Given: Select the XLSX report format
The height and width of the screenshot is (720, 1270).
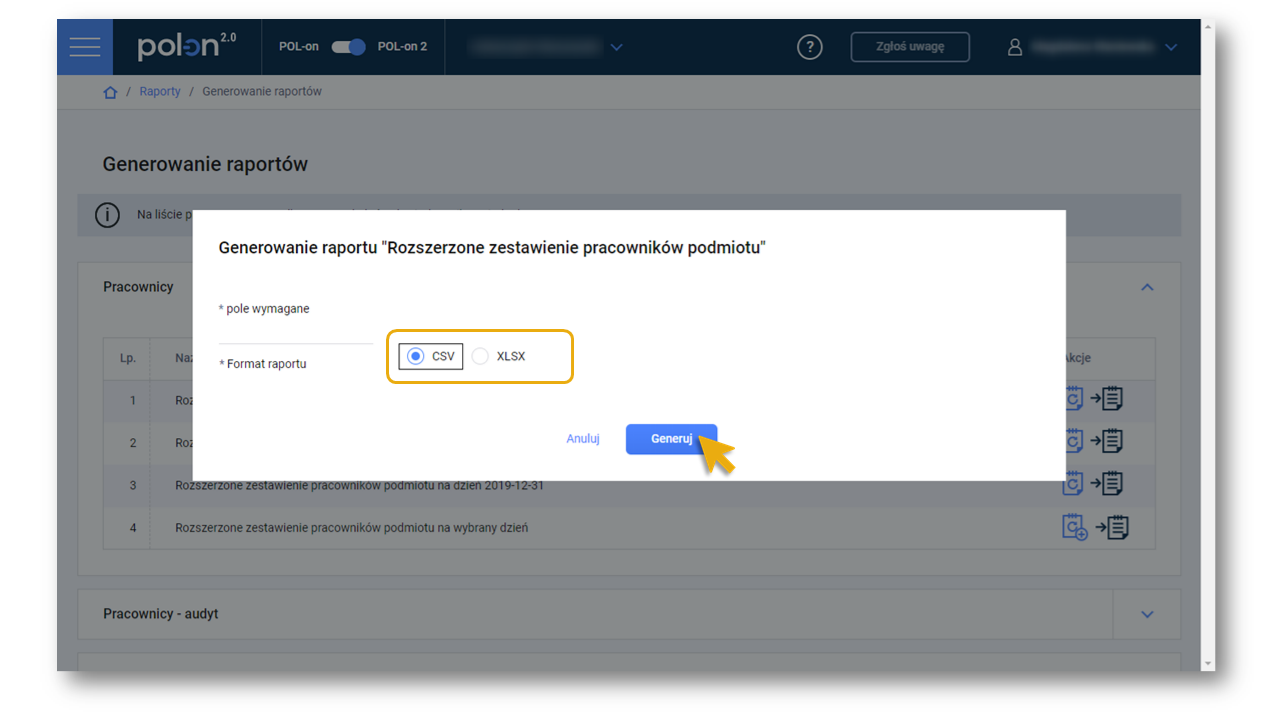Looking at the screenshot, I should 481,357.
